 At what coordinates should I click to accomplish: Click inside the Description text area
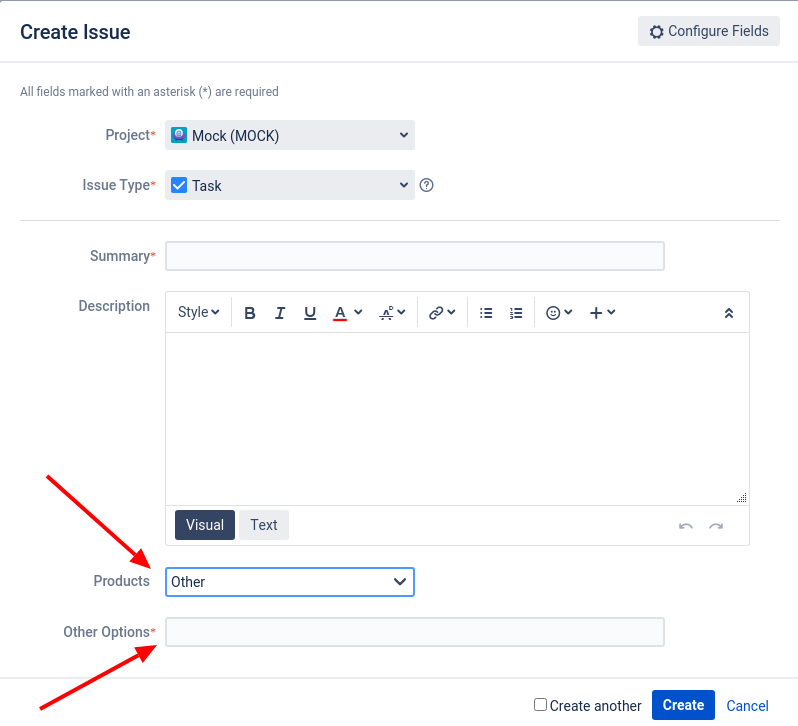457,419
